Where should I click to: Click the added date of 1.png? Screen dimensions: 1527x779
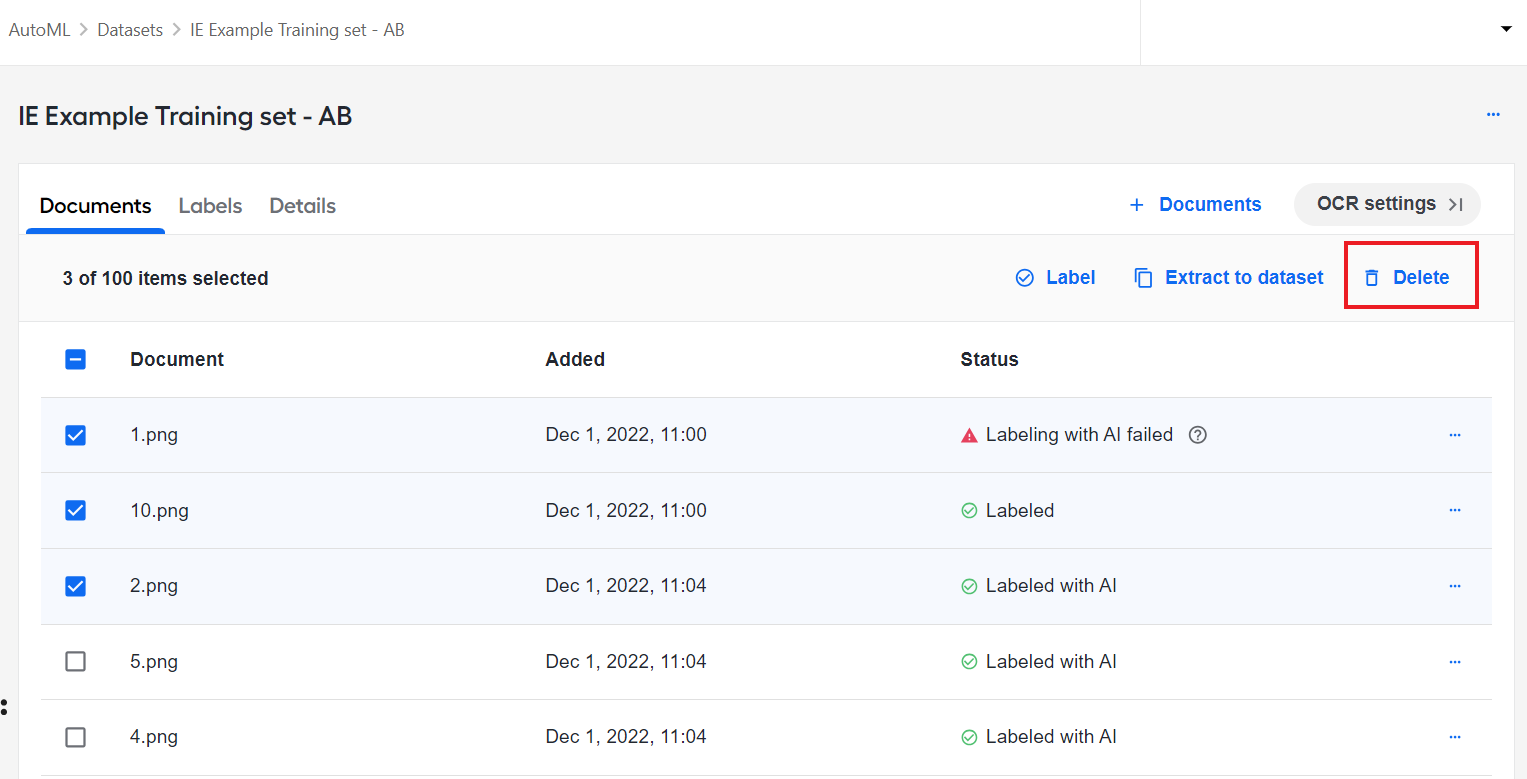coord(626,435)
